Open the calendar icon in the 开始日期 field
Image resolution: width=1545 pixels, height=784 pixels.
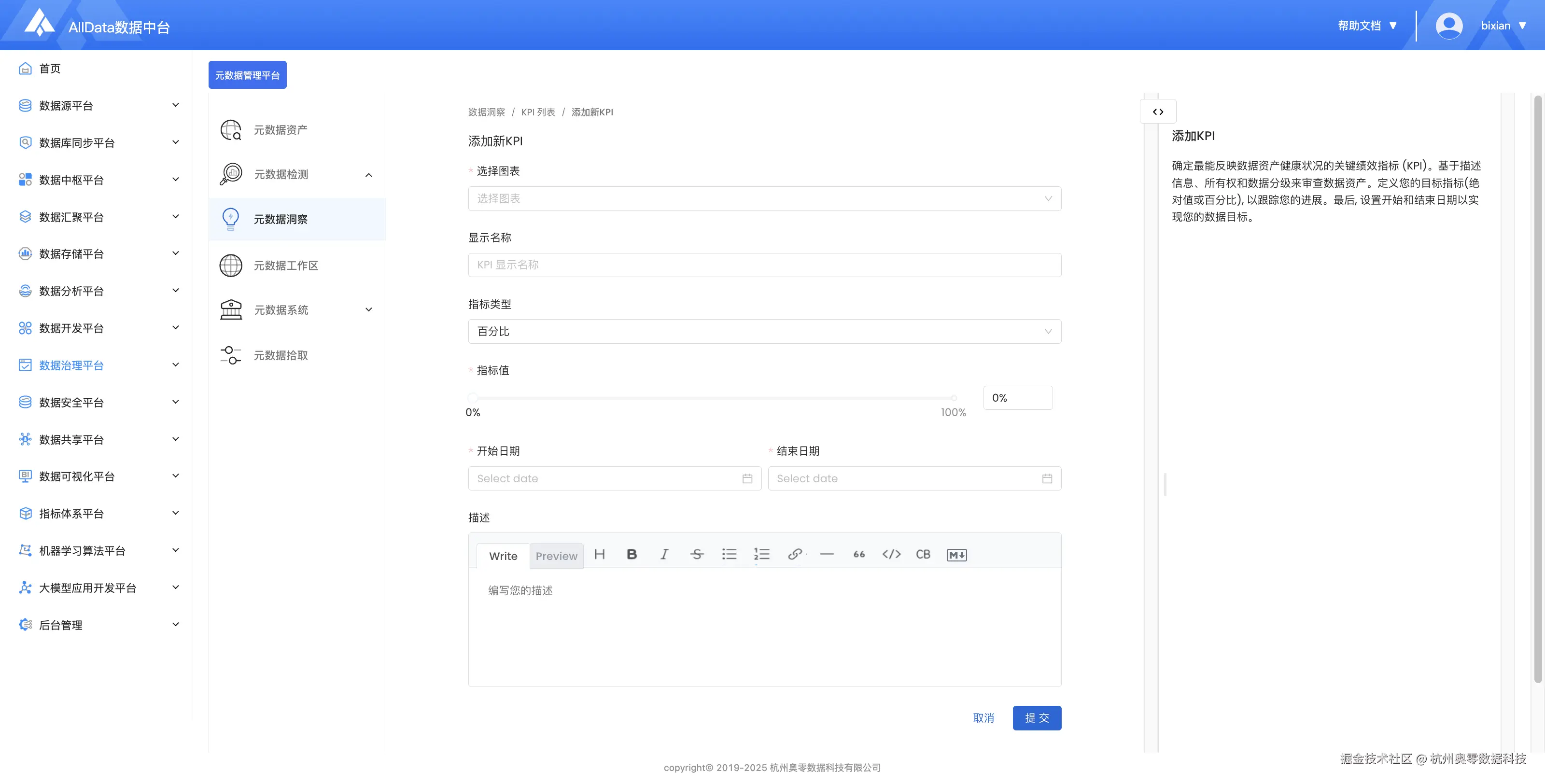[747, 479]
